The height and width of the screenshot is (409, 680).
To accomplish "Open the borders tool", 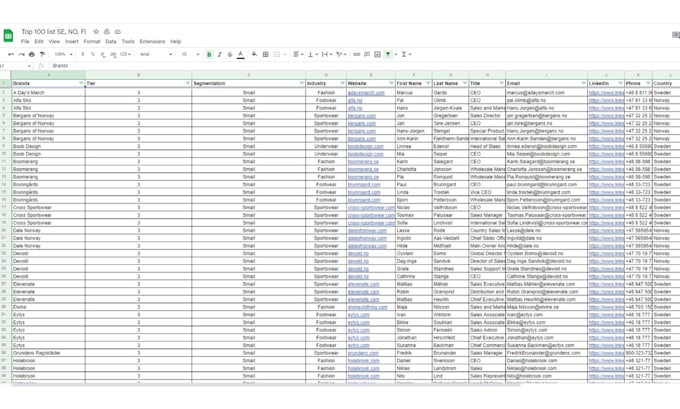I will point(265,54).
